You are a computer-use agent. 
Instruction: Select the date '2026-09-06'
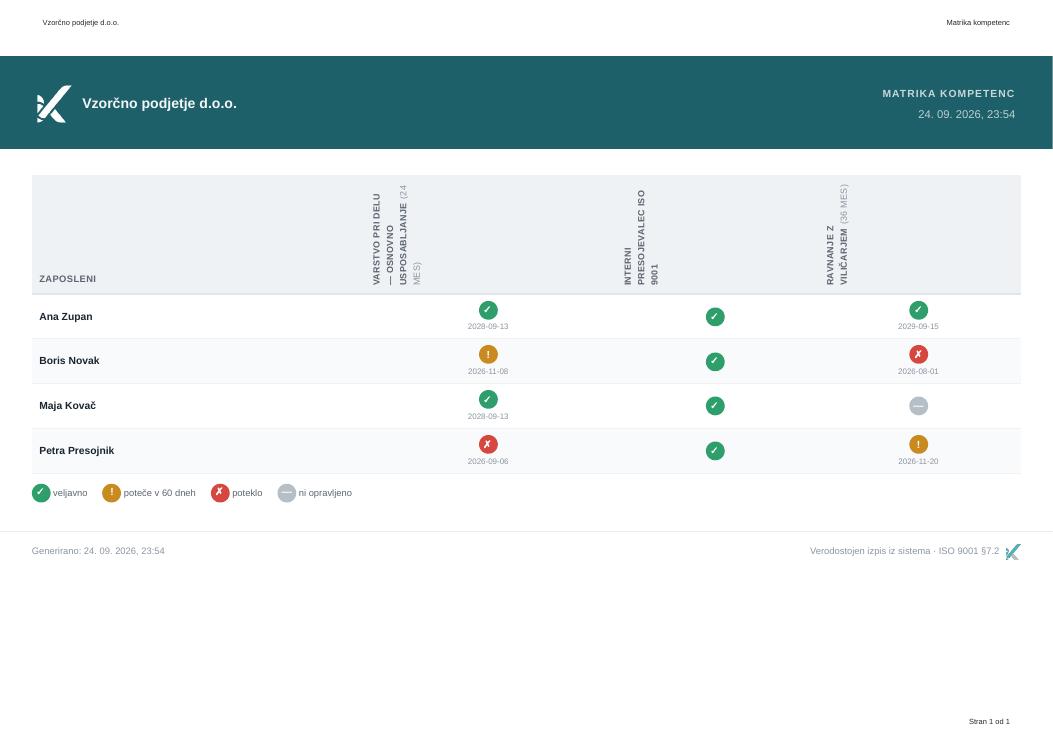click(488, 462)
